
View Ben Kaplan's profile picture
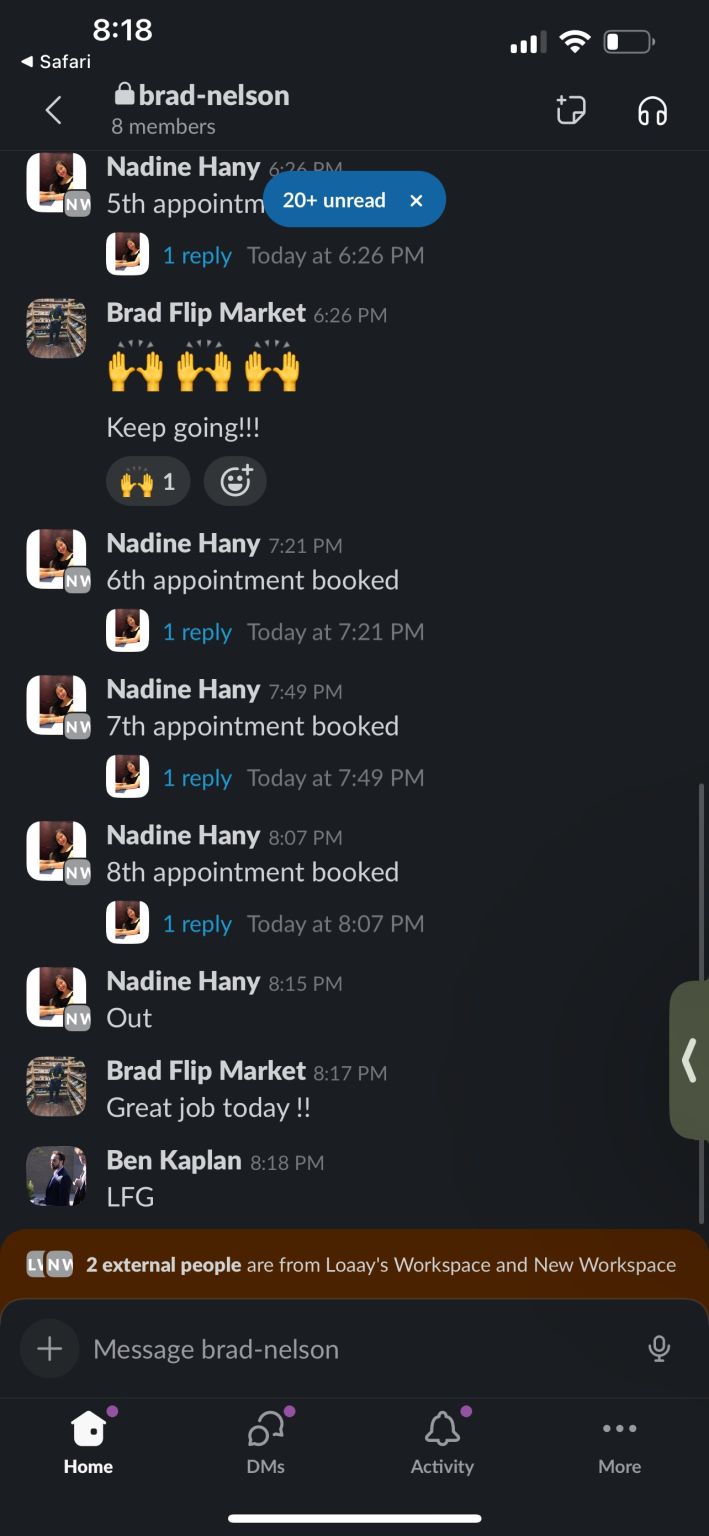click(56, 1176)
